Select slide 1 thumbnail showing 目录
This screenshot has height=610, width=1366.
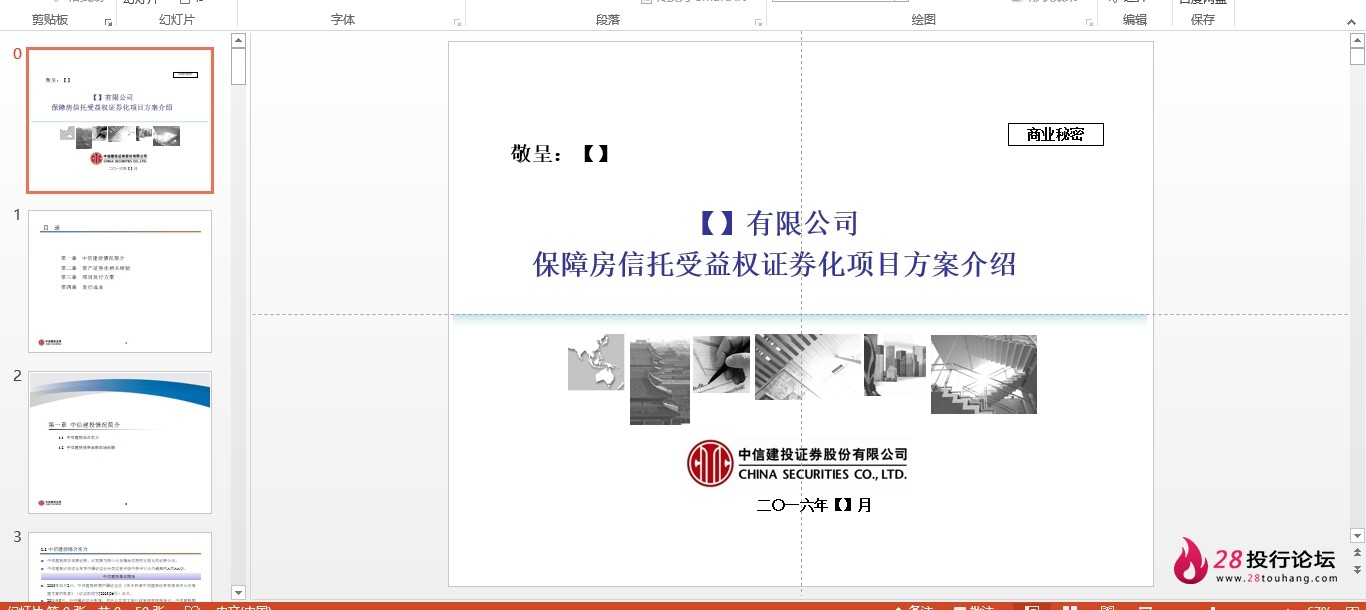pos(120,281)
